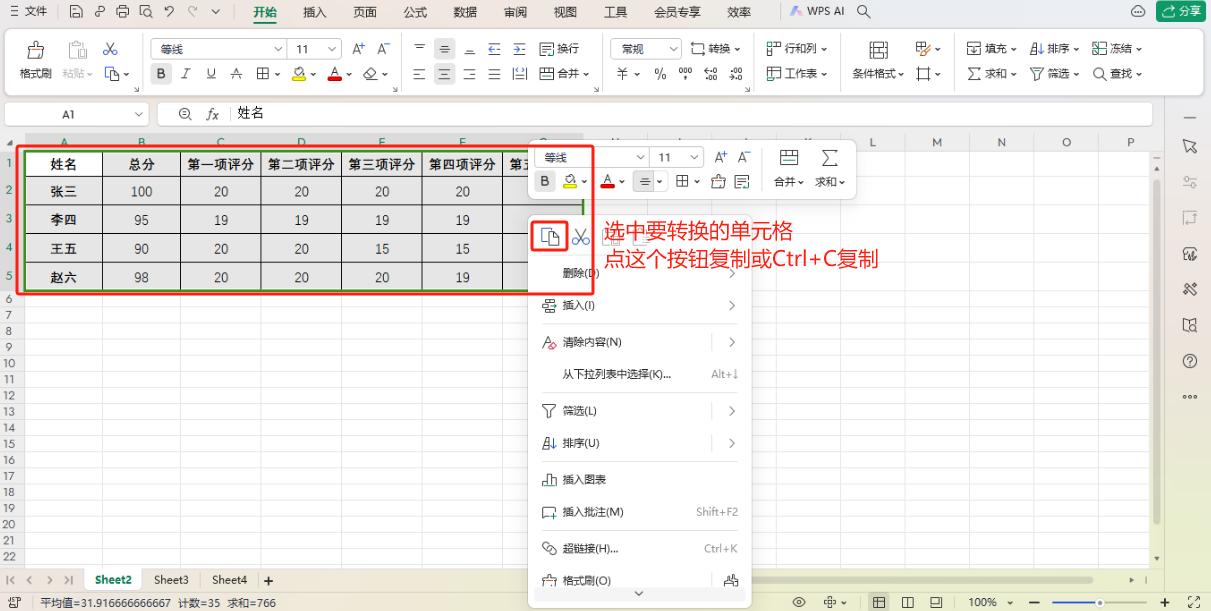Image resolution: width=1211 pixels, height=611 pixels.
Task: Click the Increase Font Size icon in ribbon
Action: point(359,48)
